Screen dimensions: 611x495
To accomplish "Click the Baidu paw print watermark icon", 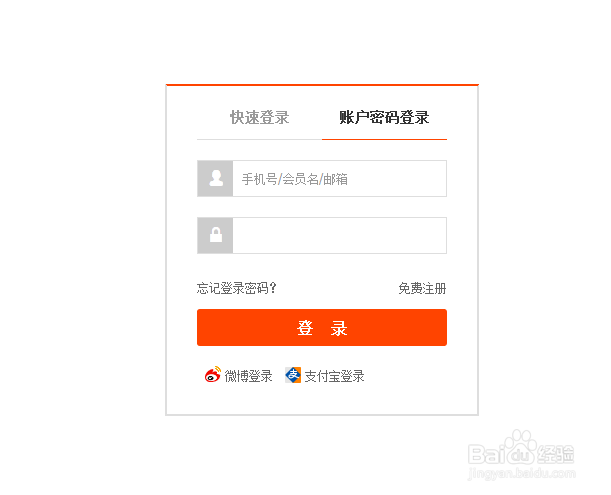I will [521, 447].
